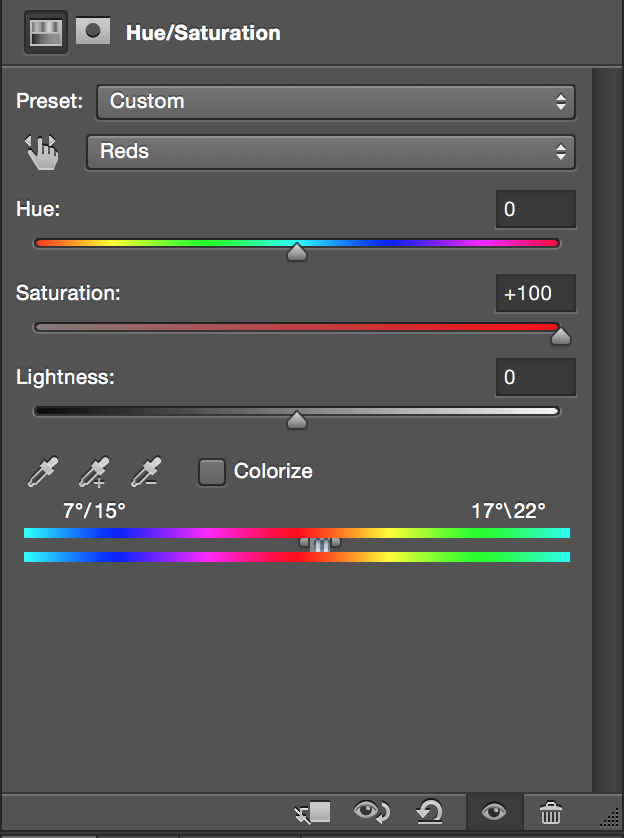Click the Hue/Saturation adjustment icon
The height and width of the screenshot is (838, 624).
pyautogui.click(x=45, y=32)
